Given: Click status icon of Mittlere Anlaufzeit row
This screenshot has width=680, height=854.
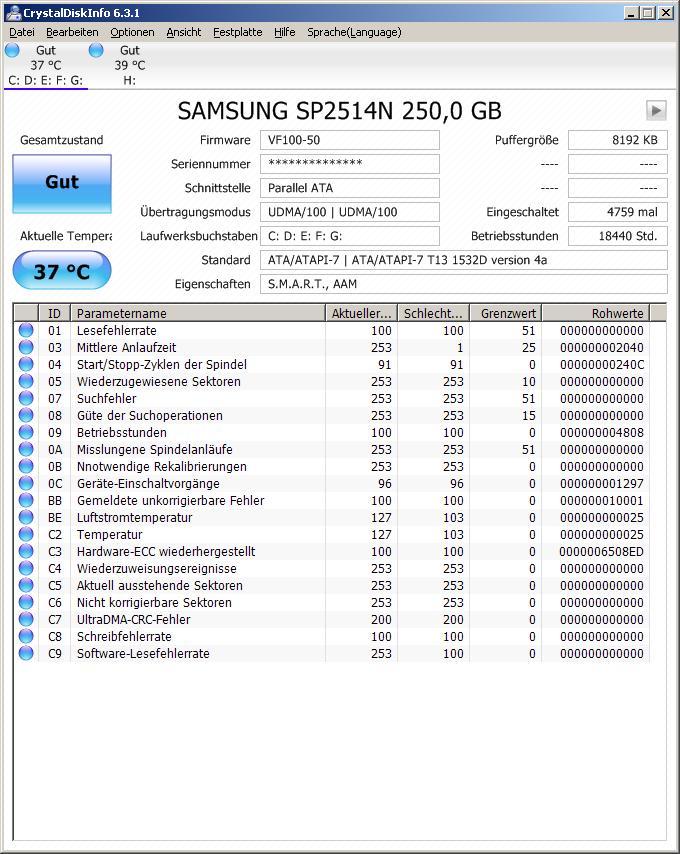Looking at the screenshot, I should 26,347.
